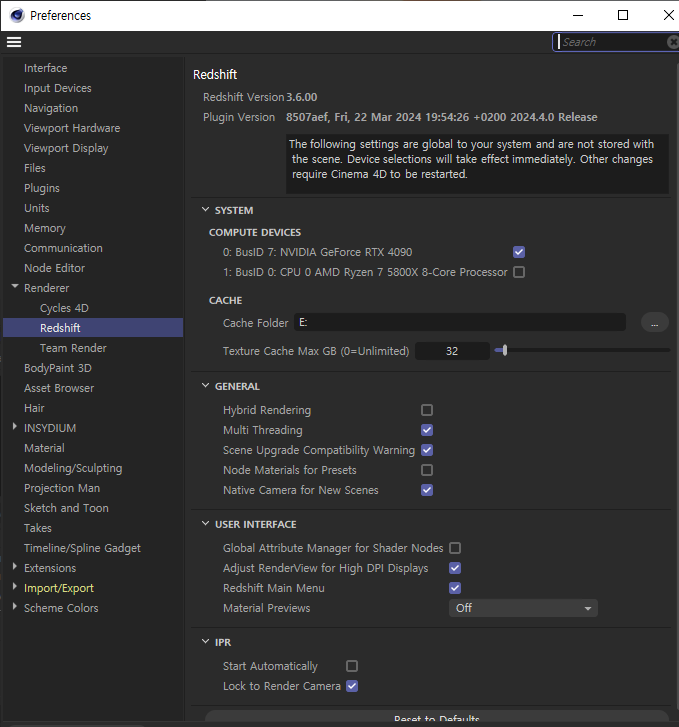Click the Cinema 4D logo in the title bar
The image size is (679, 727).
click(x=17, y=15)
